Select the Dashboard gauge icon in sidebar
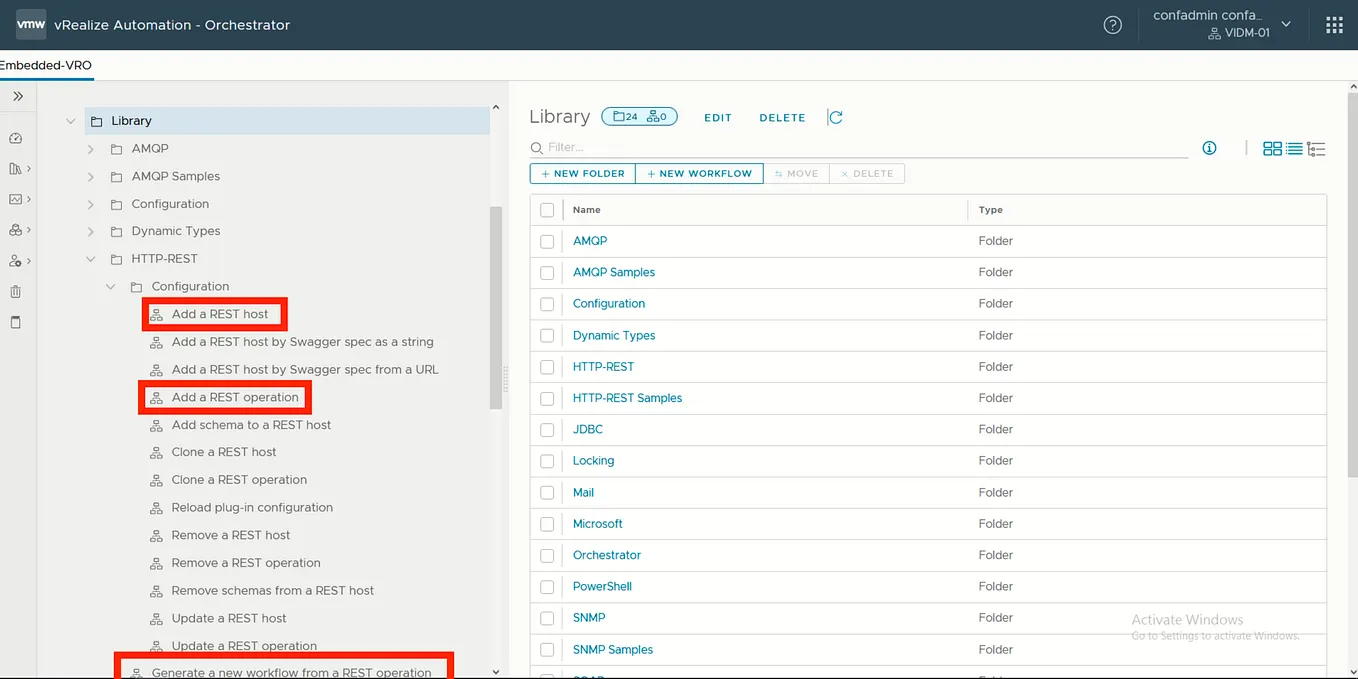 coord(14,138)
